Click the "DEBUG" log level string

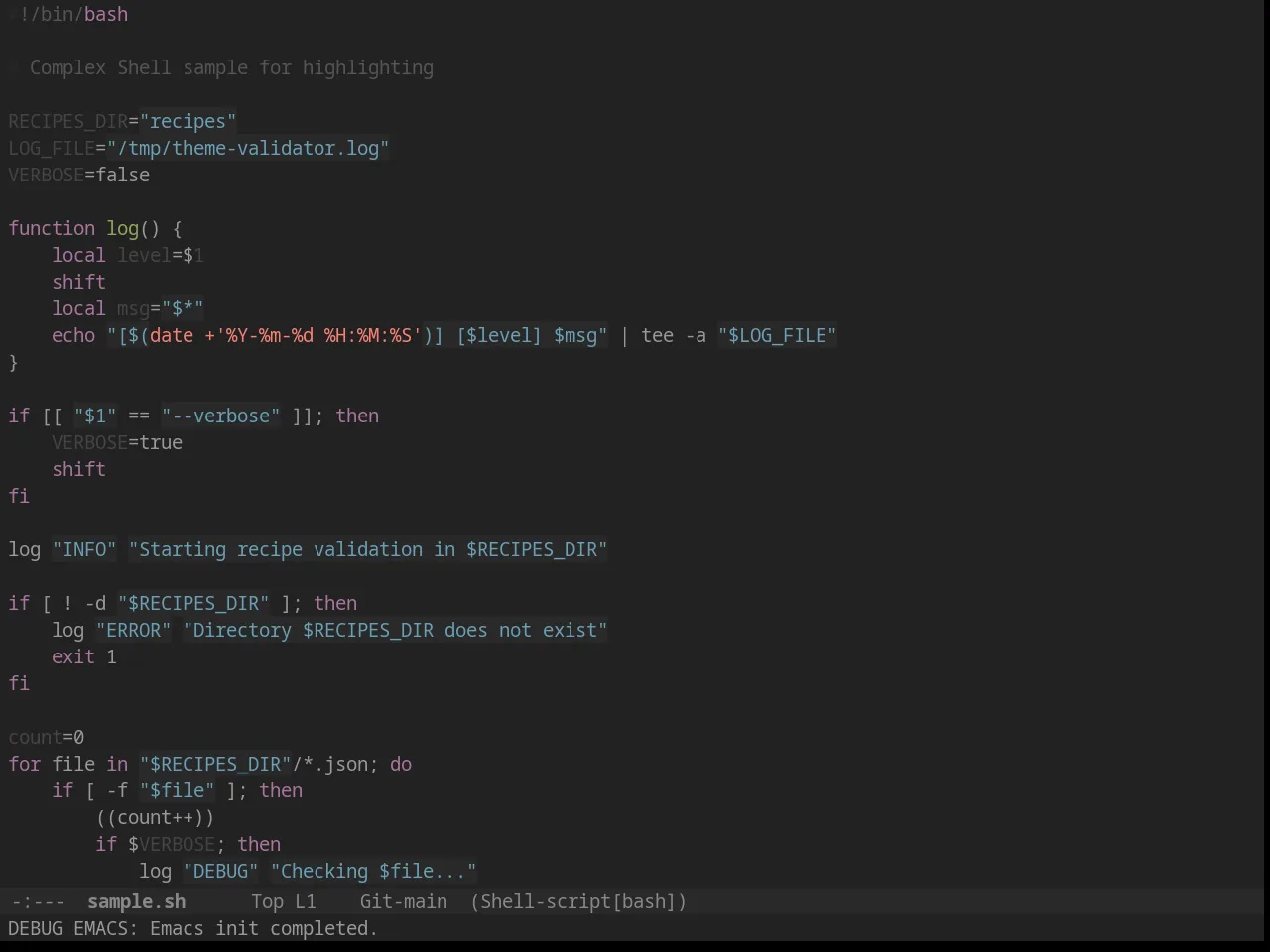click(x=220, y=871)
